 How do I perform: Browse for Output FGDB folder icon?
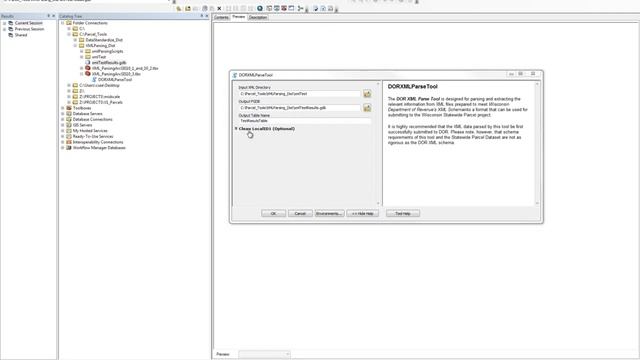coord(367,108)
